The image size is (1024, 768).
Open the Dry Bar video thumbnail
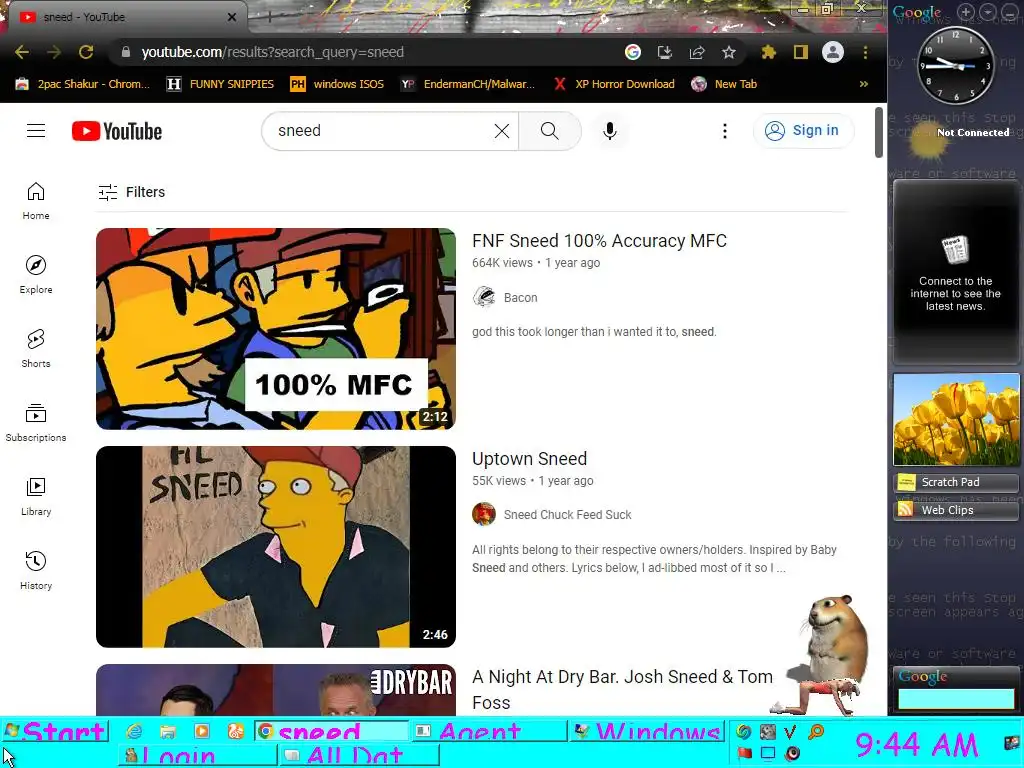(276, 690)
